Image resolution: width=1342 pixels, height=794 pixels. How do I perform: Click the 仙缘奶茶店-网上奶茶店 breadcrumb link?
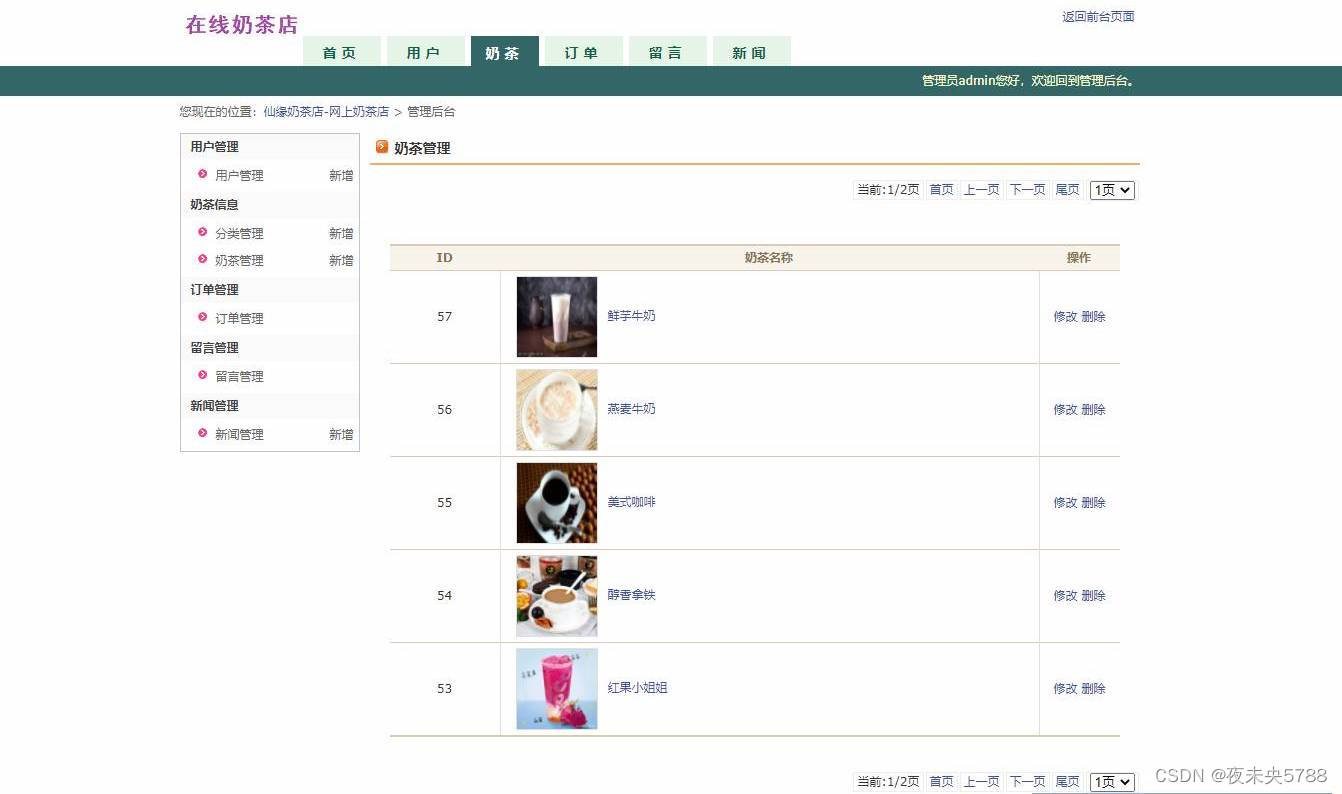pyautogui.click(x=326, y=112)
